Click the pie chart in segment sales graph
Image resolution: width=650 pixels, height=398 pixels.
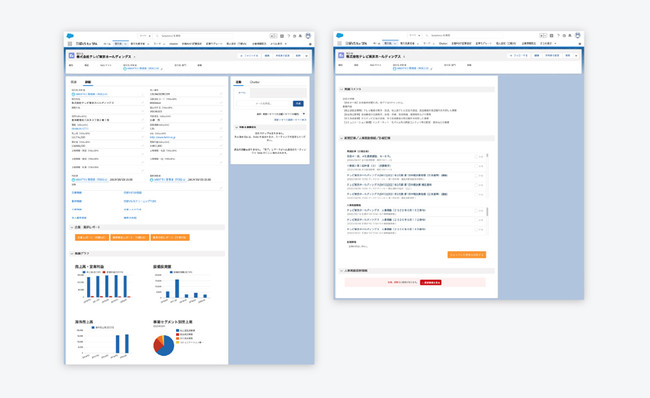[x=164, y=345]
